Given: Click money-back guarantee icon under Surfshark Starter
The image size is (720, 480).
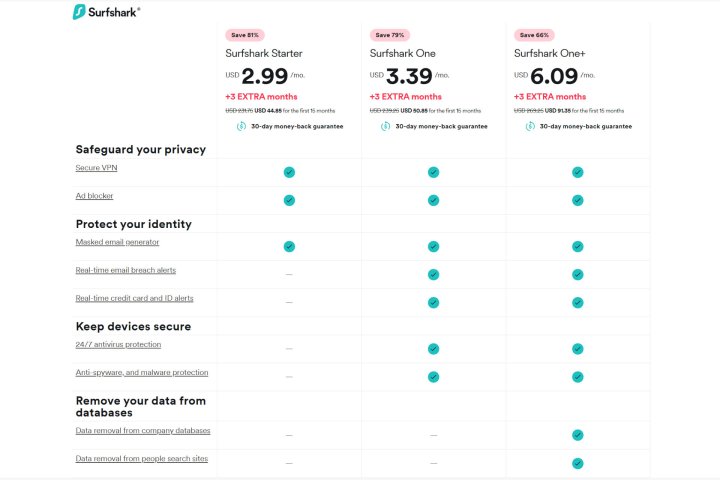Looking at the screenshot, I should point(241,127).
